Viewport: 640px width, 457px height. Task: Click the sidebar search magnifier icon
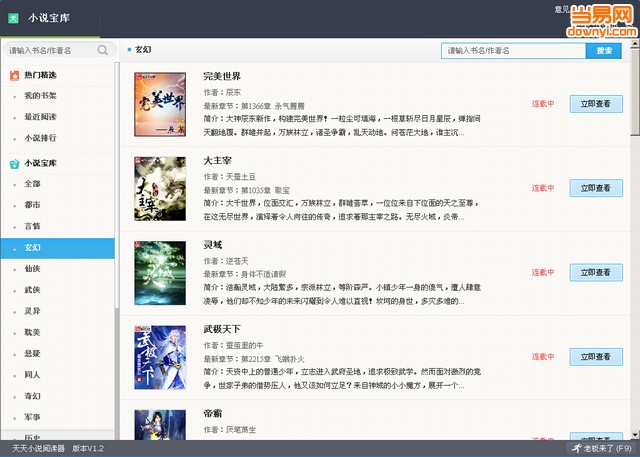point(103,50)
